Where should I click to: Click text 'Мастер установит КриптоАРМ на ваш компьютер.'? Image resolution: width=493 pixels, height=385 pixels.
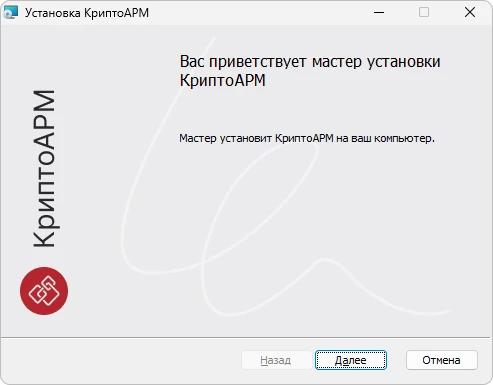(x=307, y=138)
